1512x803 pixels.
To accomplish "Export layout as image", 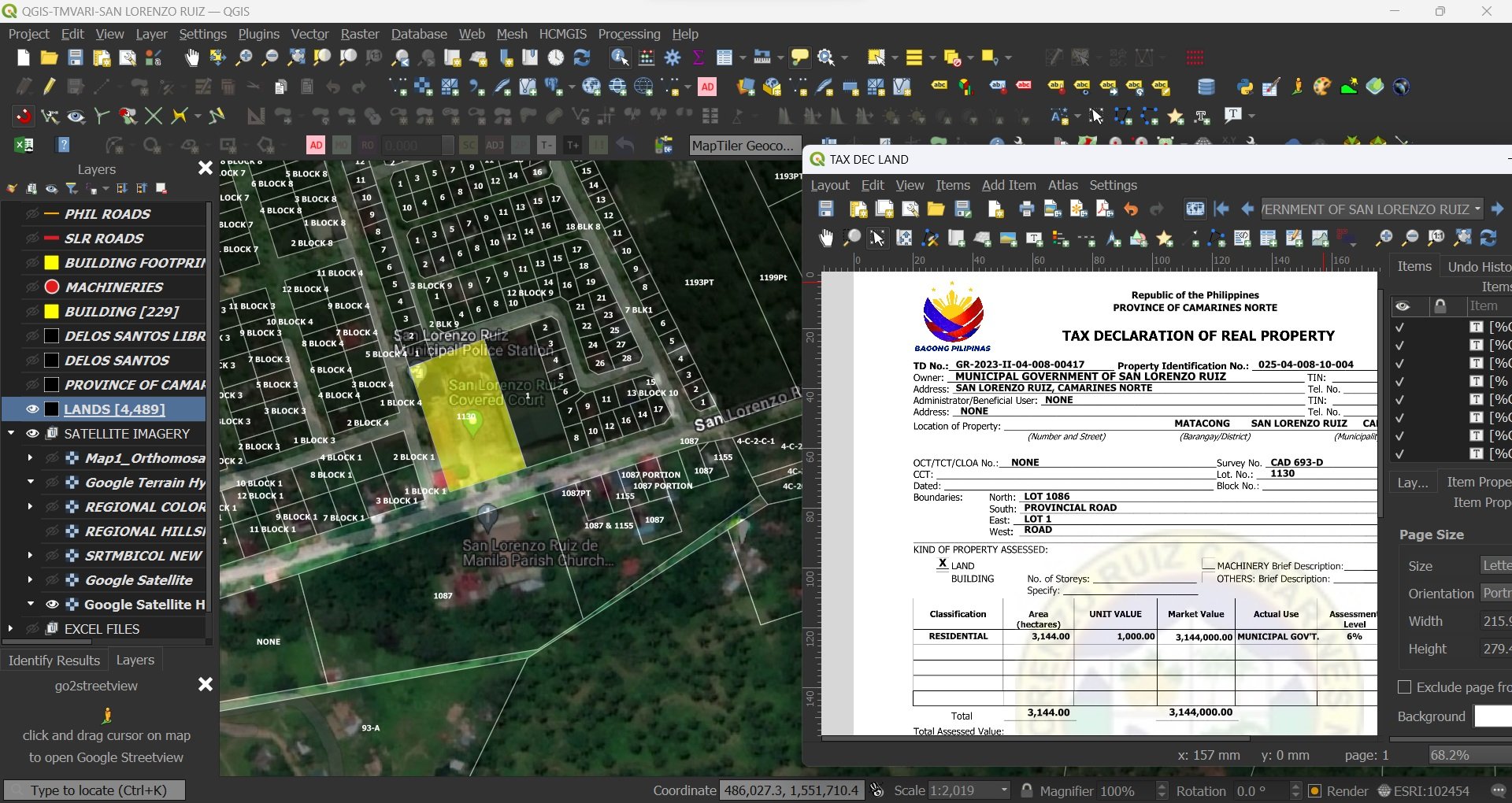I will click(1053, 209).
